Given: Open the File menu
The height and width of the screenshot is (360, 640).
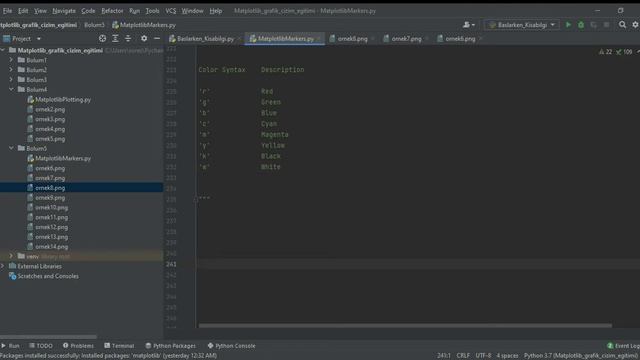Looking at the screenshot, I should click(x=7, y=11).
